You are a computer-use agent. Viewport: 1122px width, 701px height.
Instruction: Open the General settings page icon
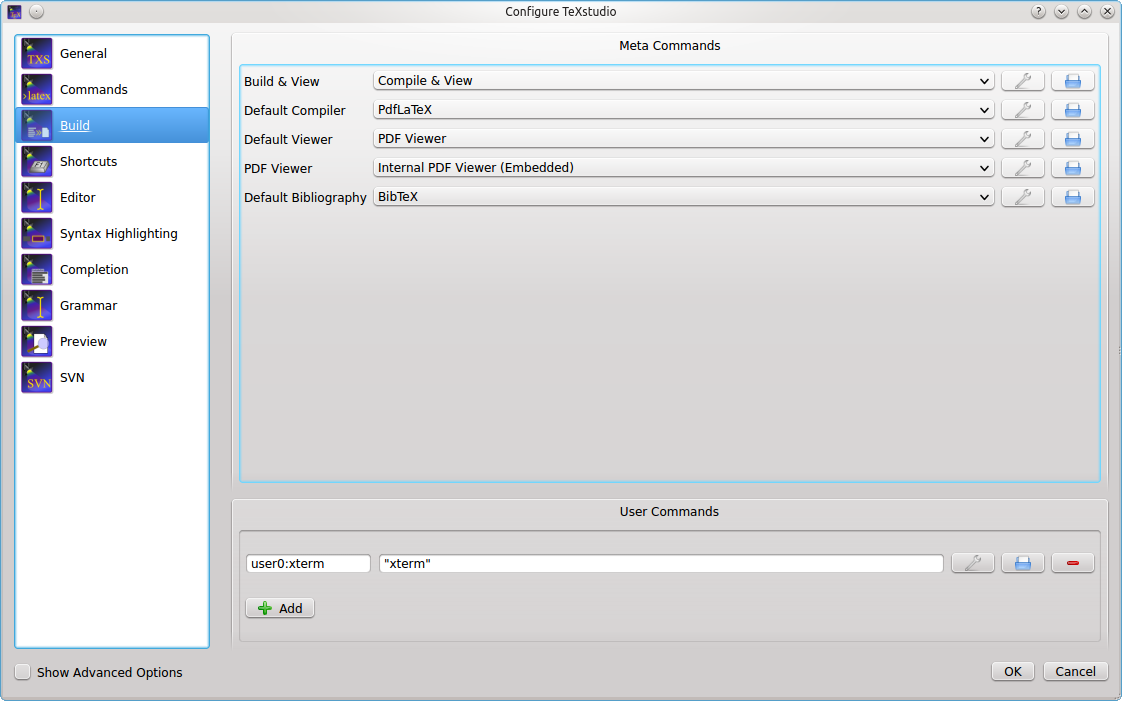pyautogui.click(x=36, y=54)
